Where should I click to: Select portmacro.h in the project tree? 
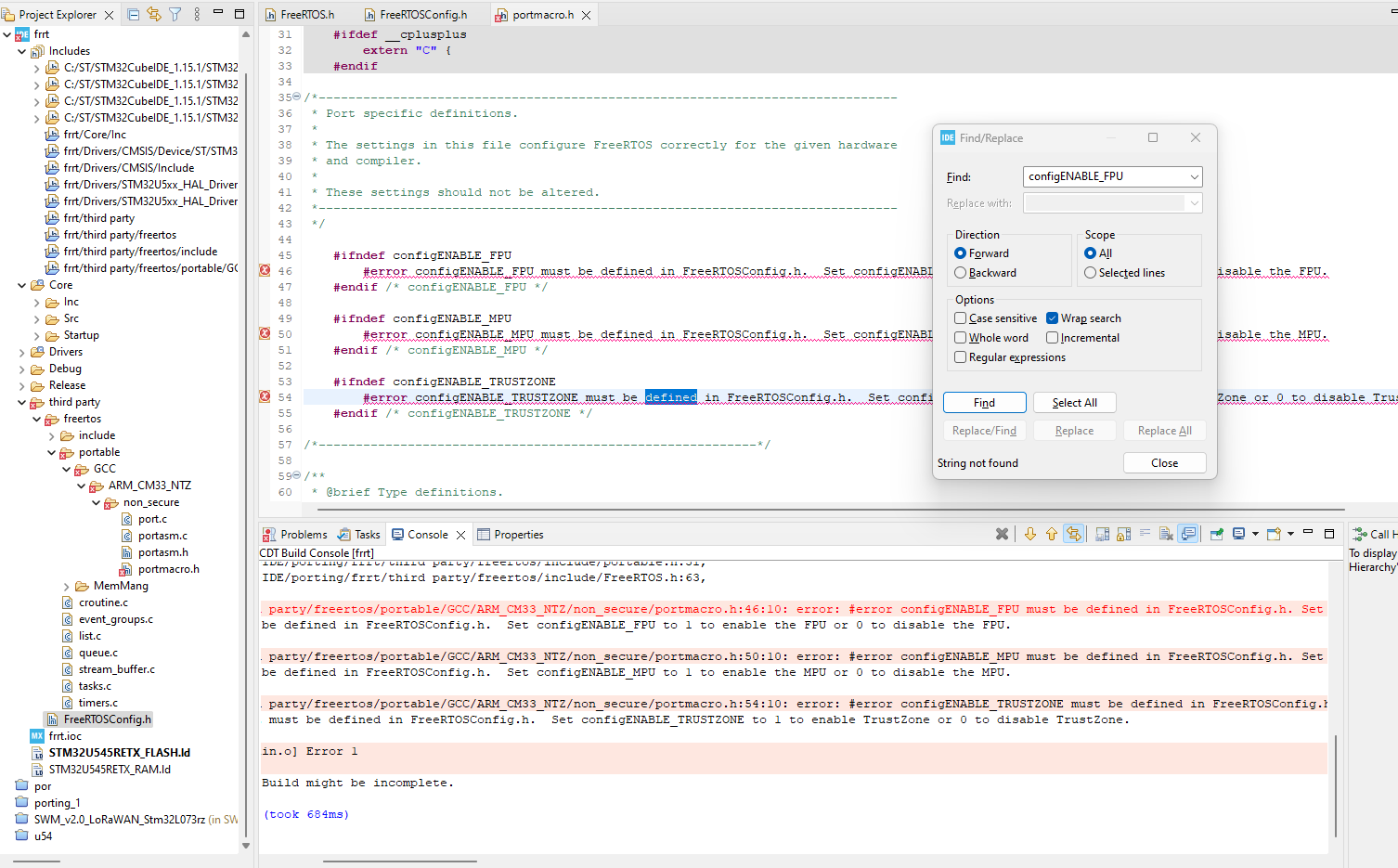tap(169, 568)
